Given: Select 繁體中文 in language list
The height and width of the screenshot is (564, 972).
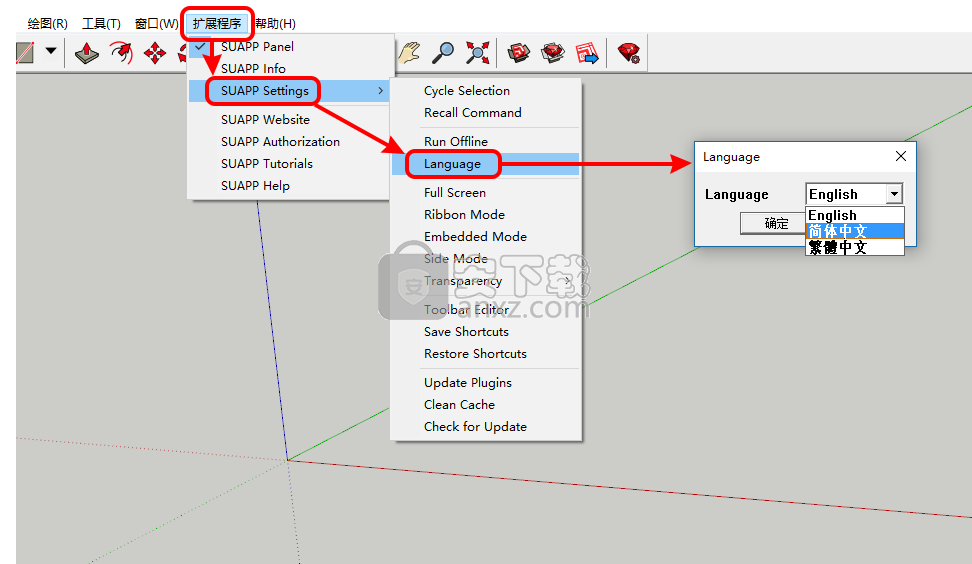Looking at the screenshot, I should [x=855, y=247].
